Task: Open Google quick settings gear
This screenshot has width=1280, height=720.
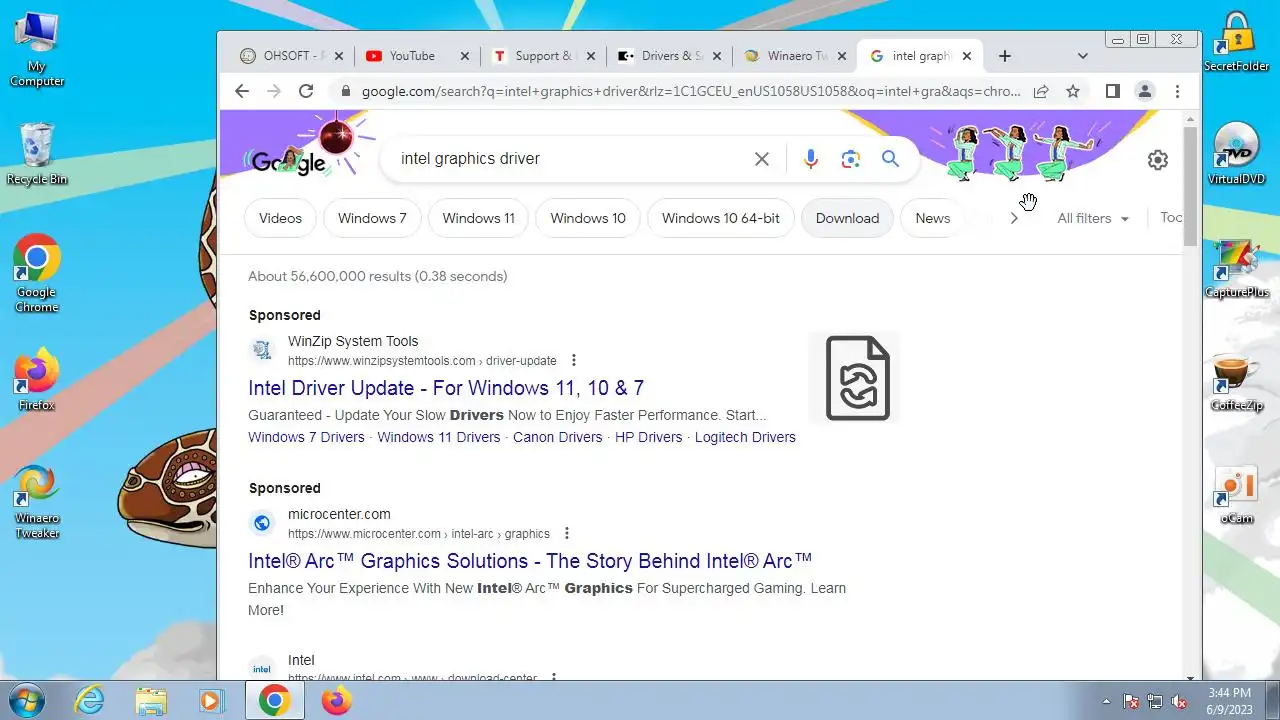Action: point(1157,160)
